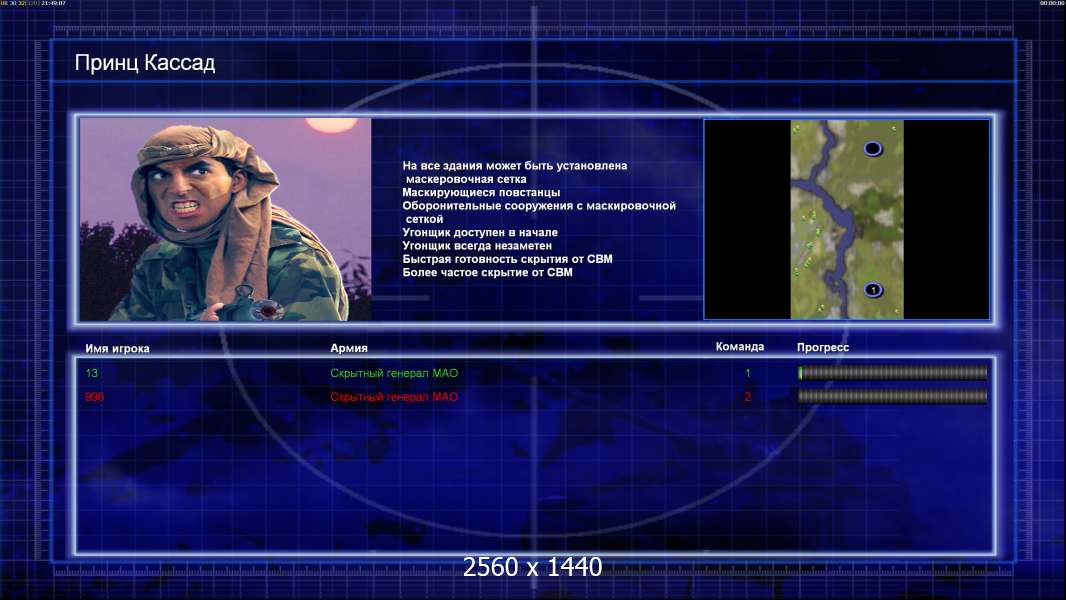
Task: Click team number 1 for player 13
Action: [x=747, y=373]
